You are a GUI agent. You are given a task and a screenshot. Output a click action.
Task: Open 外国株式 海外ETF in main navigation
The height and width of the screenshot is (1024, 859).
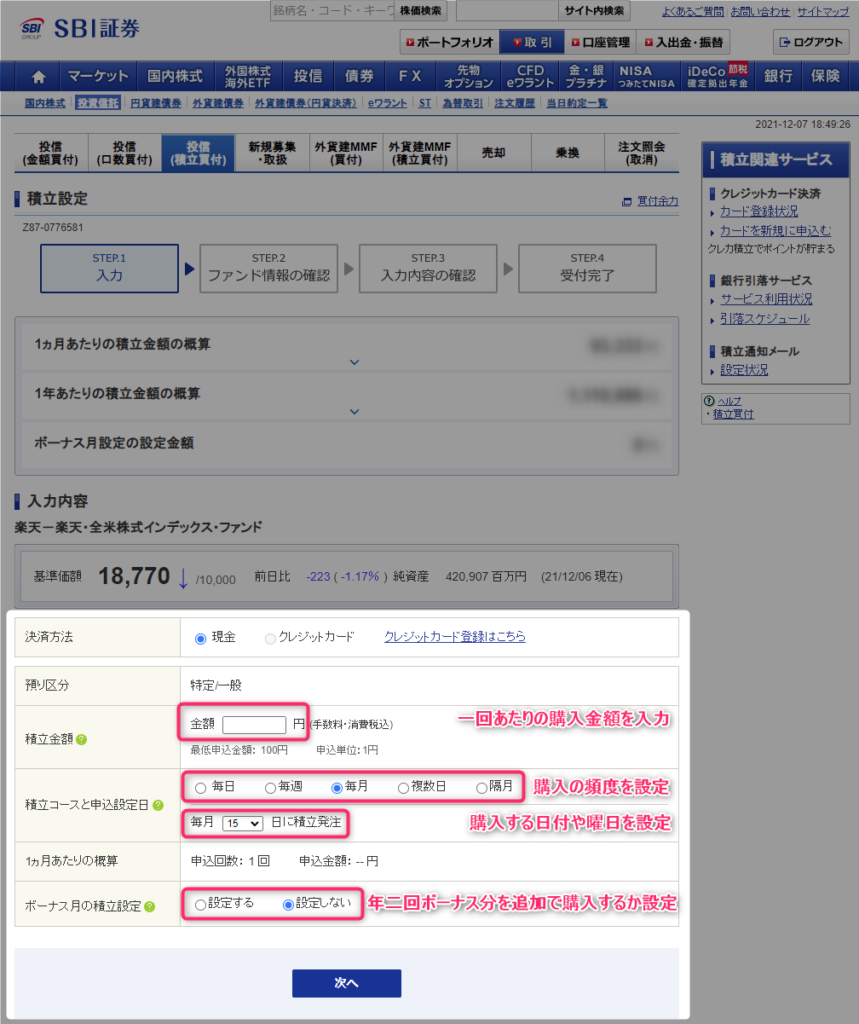tap(248, 76)
